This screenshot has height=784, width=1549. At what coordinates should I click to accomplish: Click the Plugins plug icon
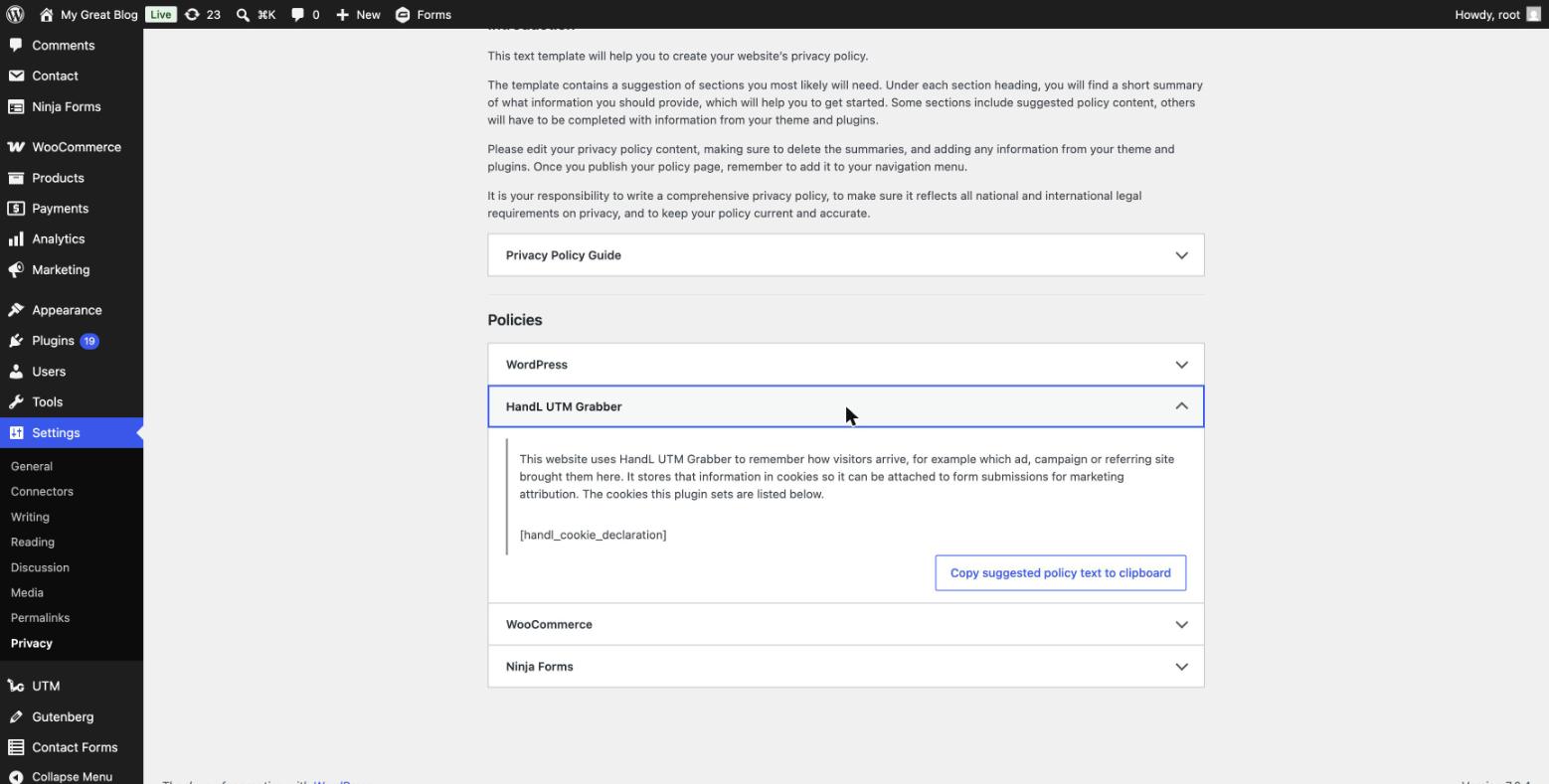16,341
